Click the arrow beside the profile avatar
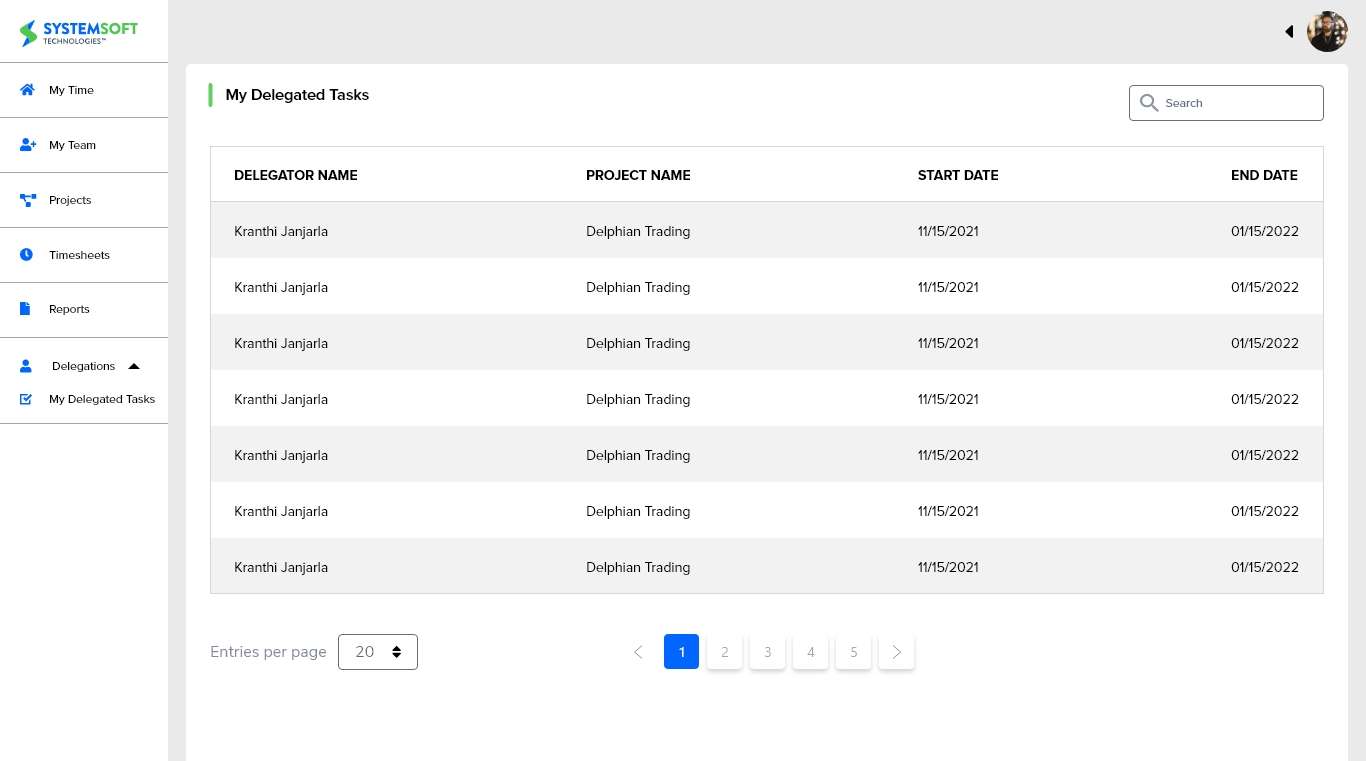Image resolution: width=1366 pixels, height=761 pixels. click(1290, 32)
